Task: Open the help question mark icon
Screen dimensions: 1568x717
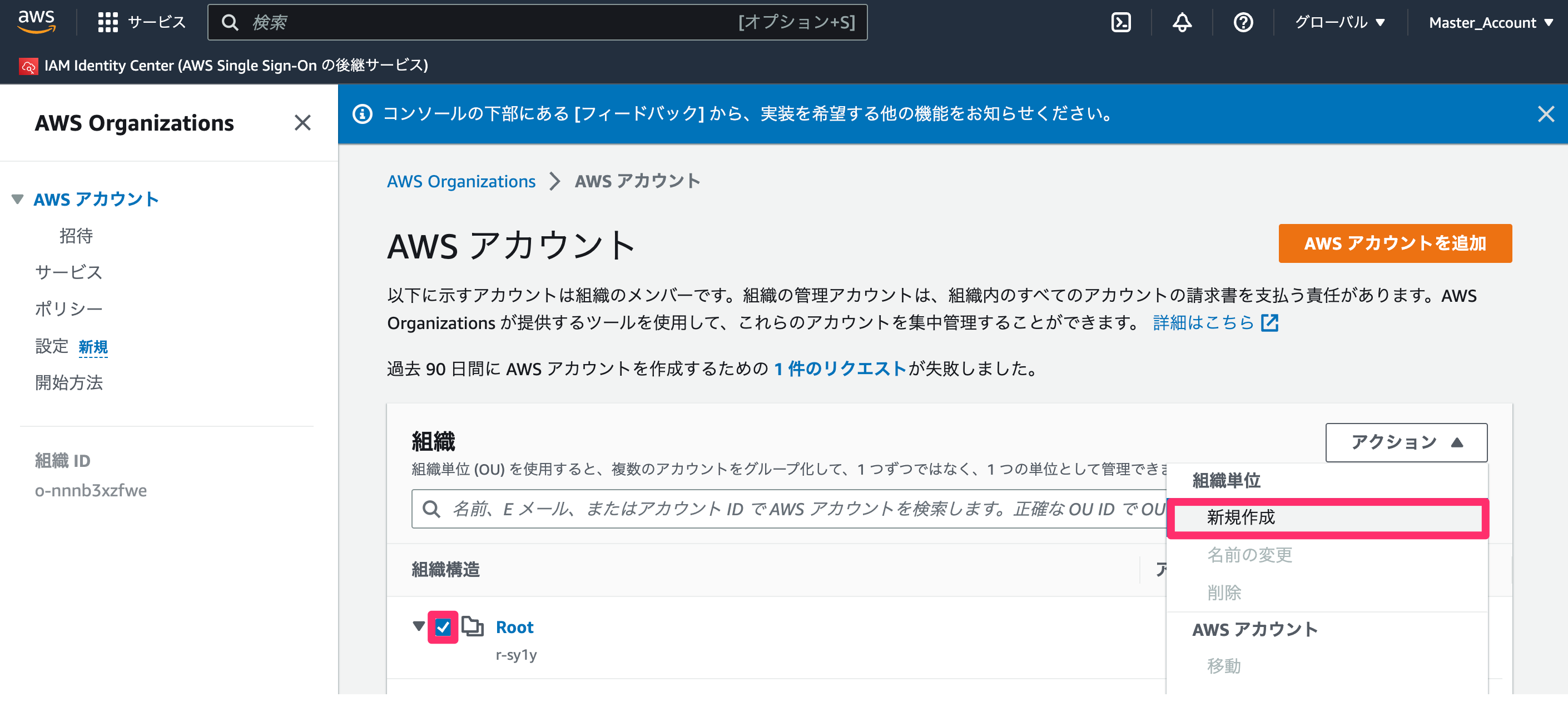Action: click(x=1243, y=23)
